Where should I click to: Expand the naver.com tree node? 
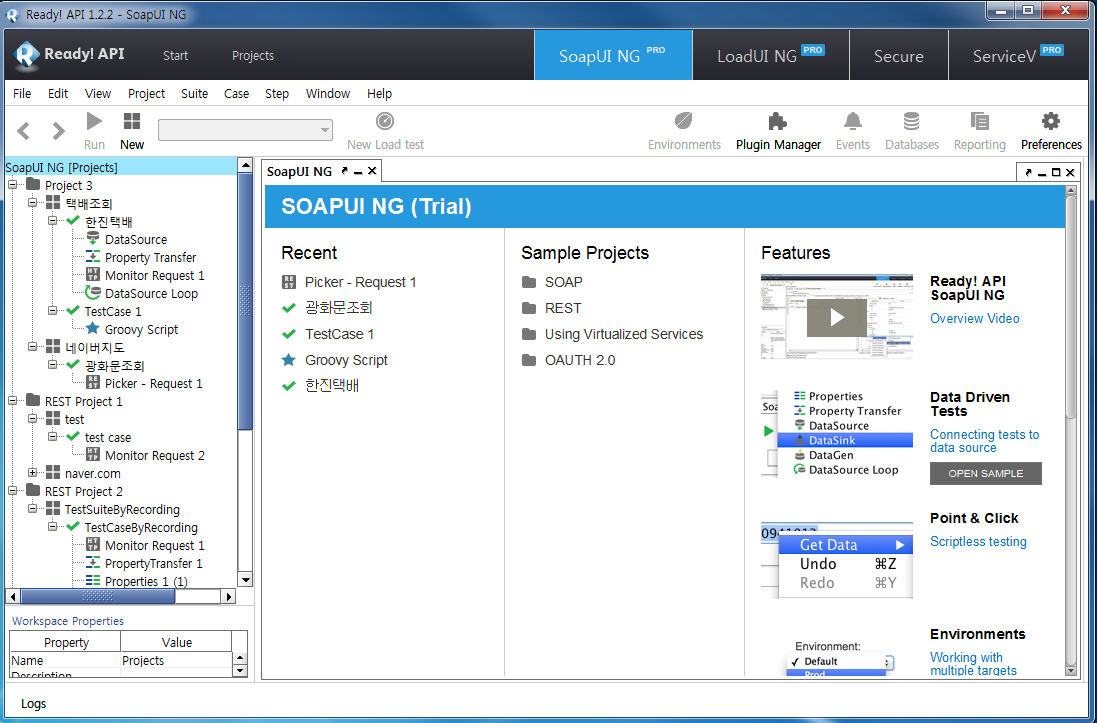pyautogui.click(x=33, y=473)
